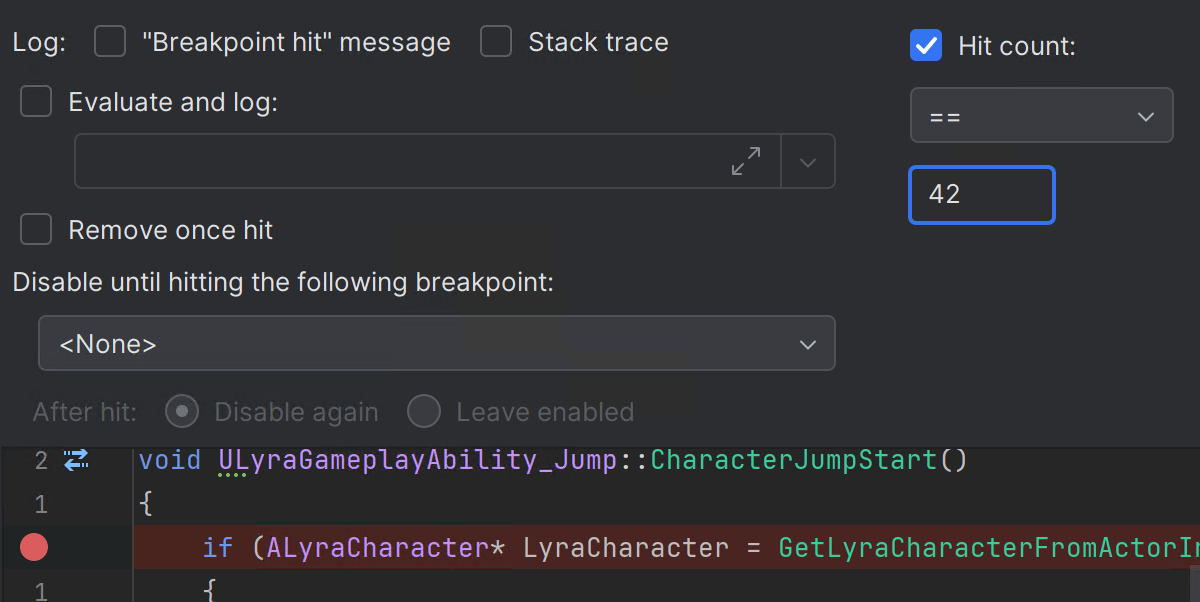Click the override arrows gutter icon
Viewport: 1200px width, 602px height.
coord(76,460)
